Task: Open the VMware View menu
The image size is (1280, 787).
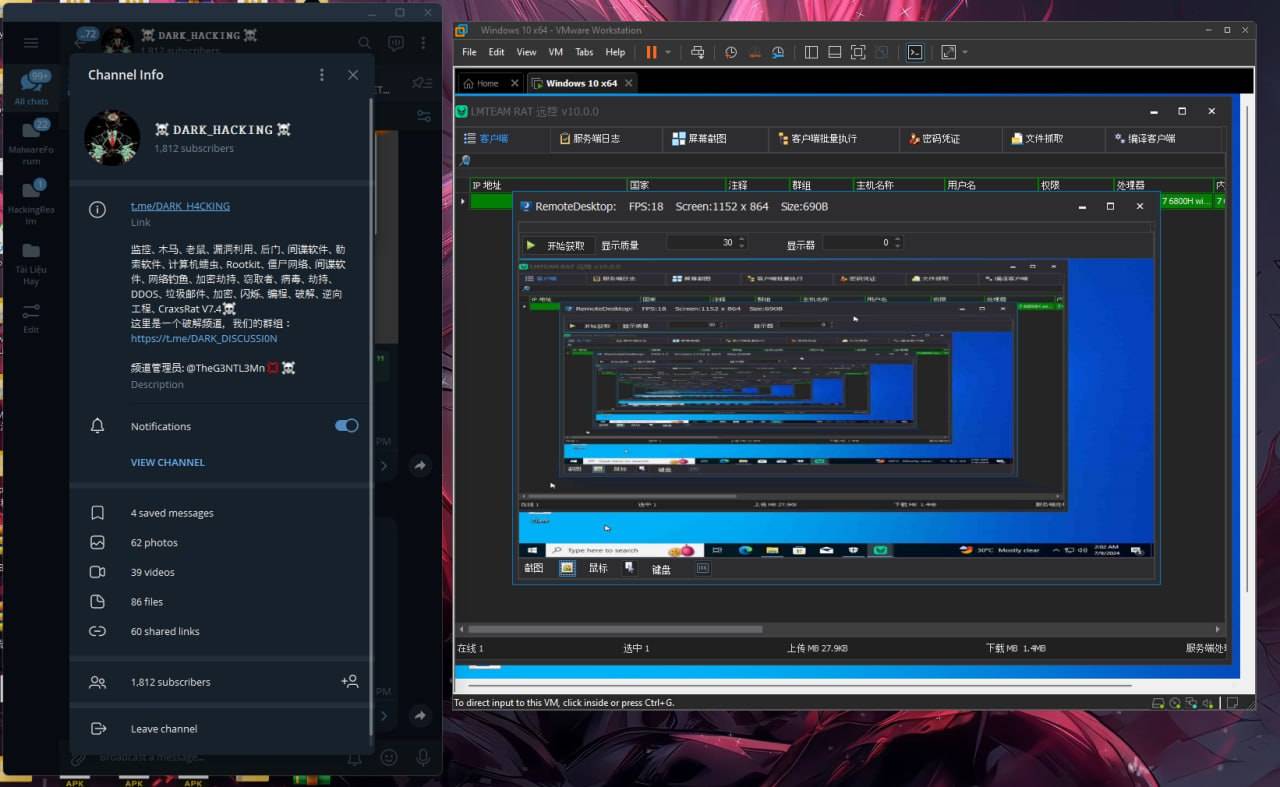Action: tap(526, 52)
